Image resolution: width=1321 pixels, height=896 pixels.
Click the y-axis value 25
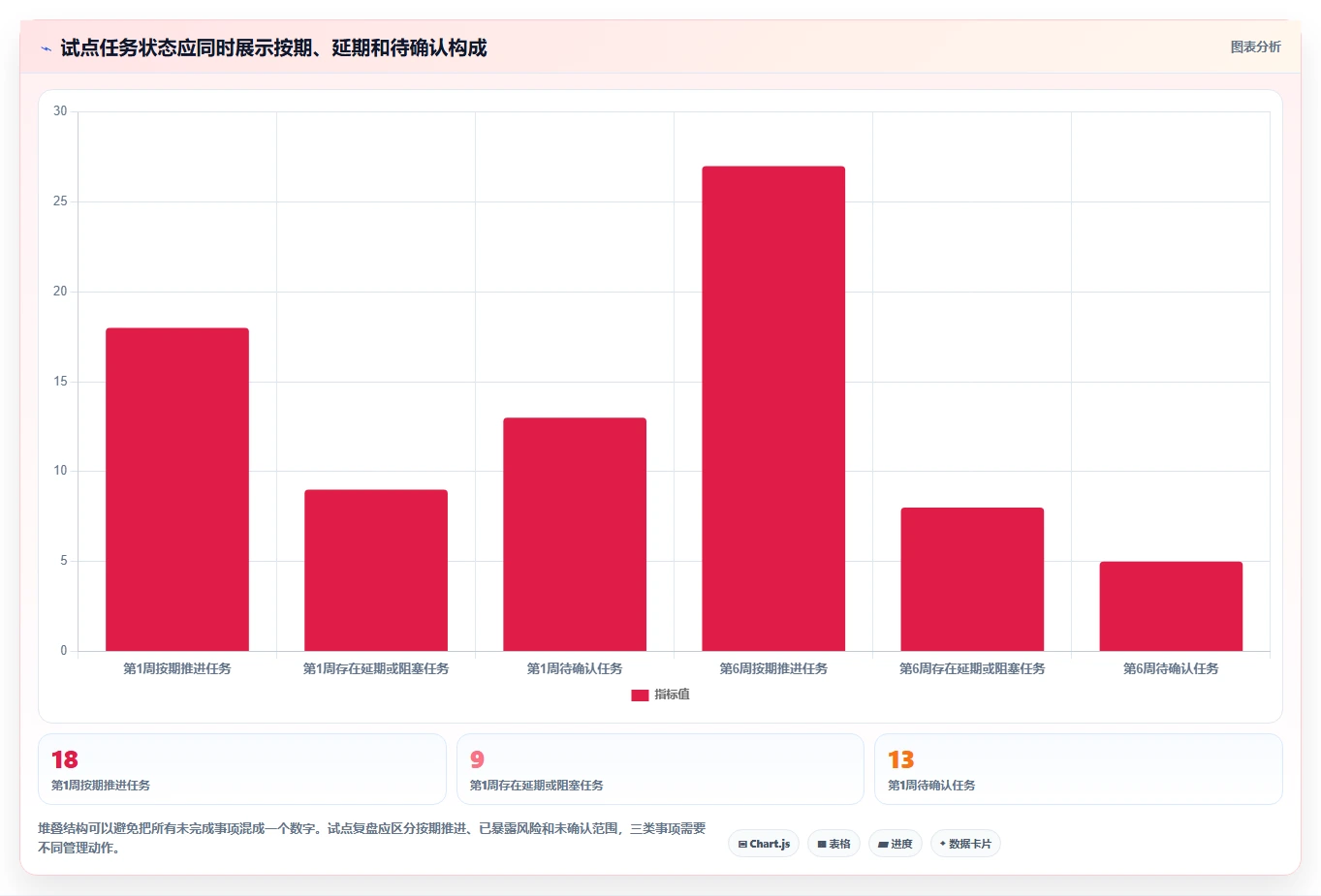(60, 201)
